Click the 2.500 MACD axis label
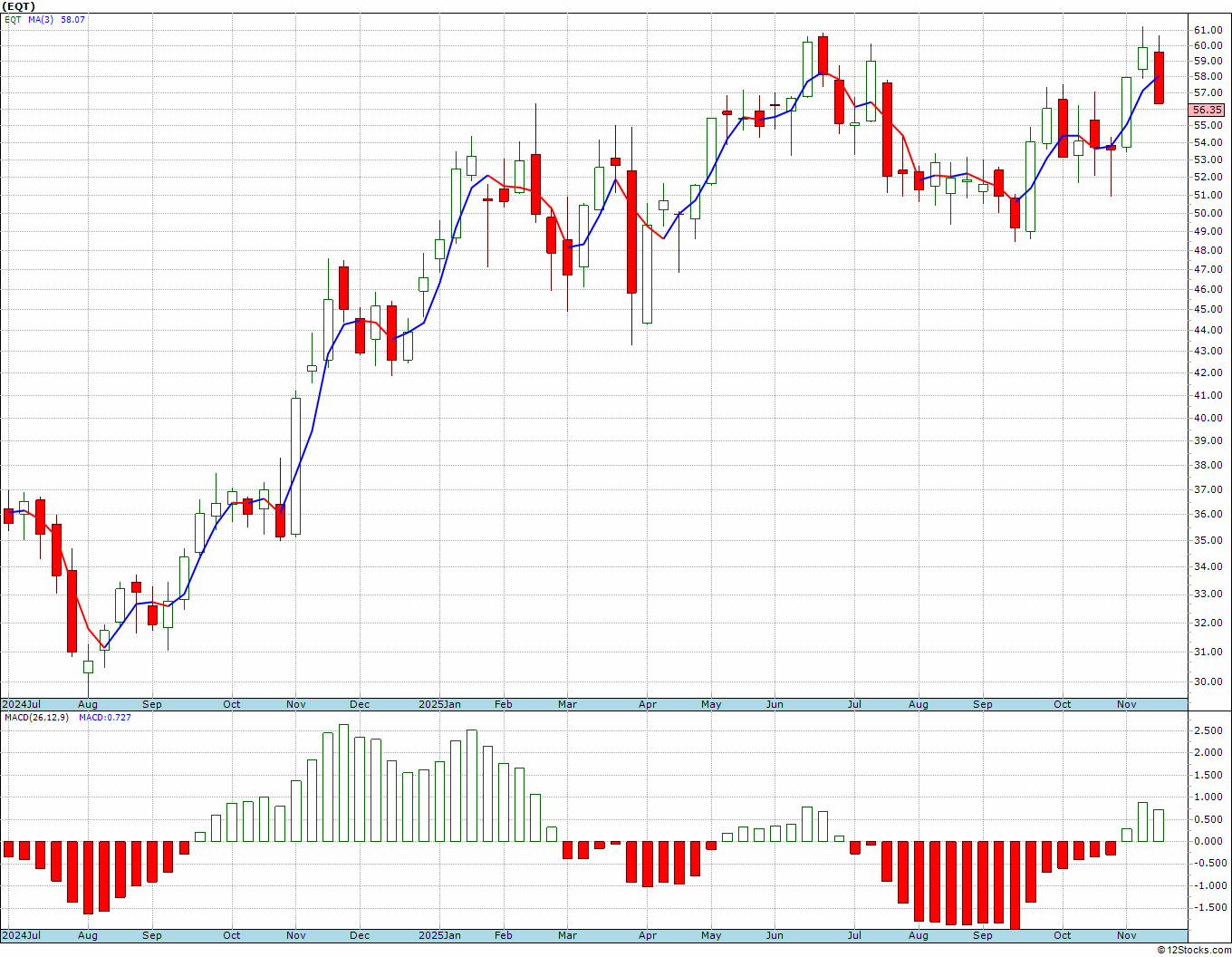Screen dimensions: 1232x957 pyautogui.click(x=1210, y=730)
